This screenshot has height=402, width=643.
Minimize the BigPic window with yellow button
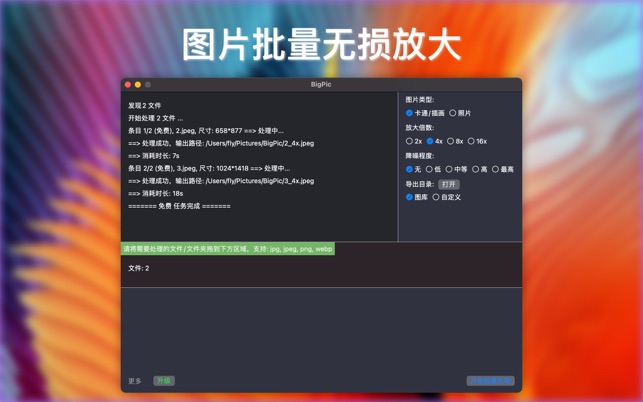(x=138, y=85)
